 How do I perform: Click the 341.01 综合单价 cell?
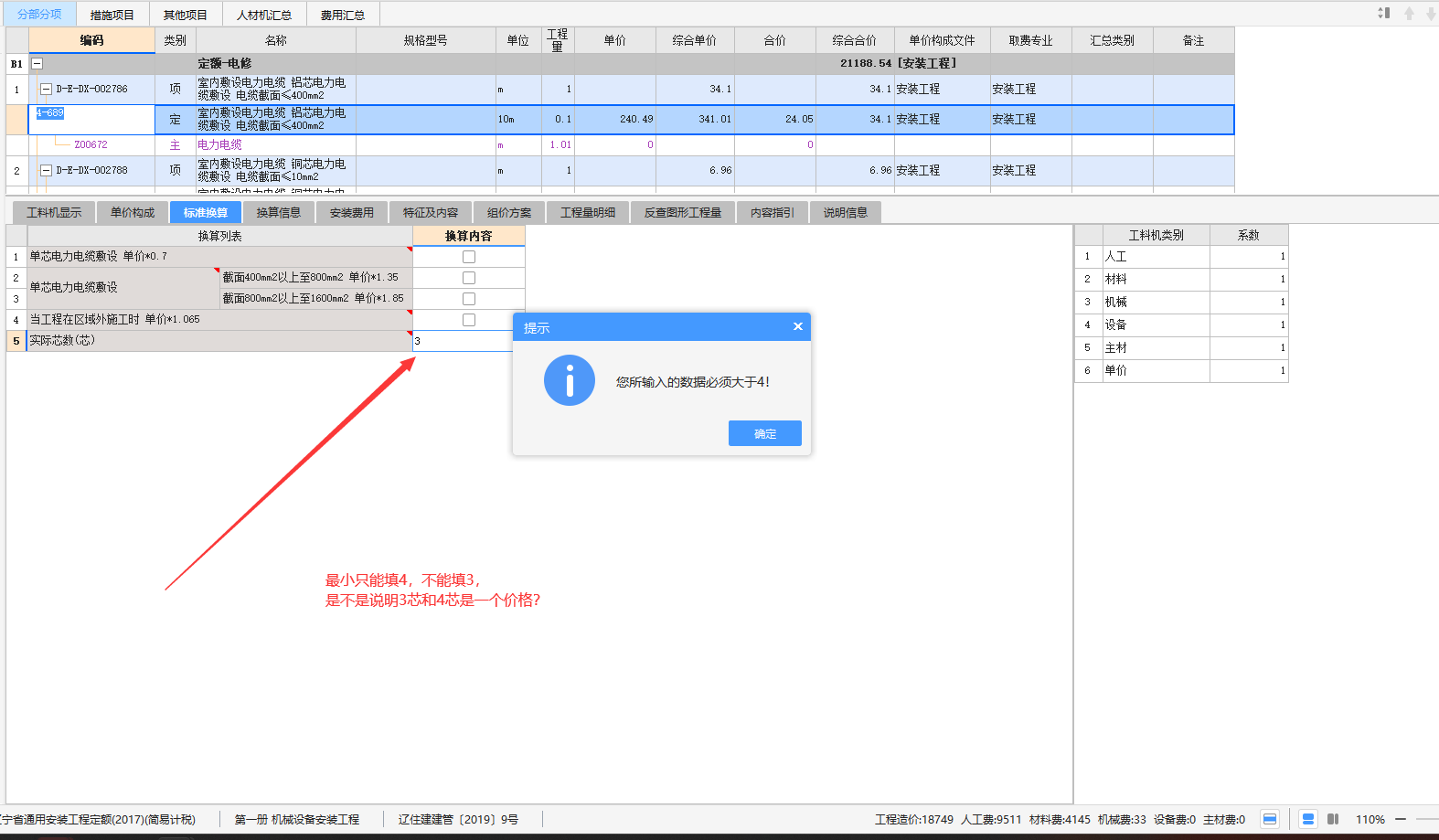coord(695,120)
